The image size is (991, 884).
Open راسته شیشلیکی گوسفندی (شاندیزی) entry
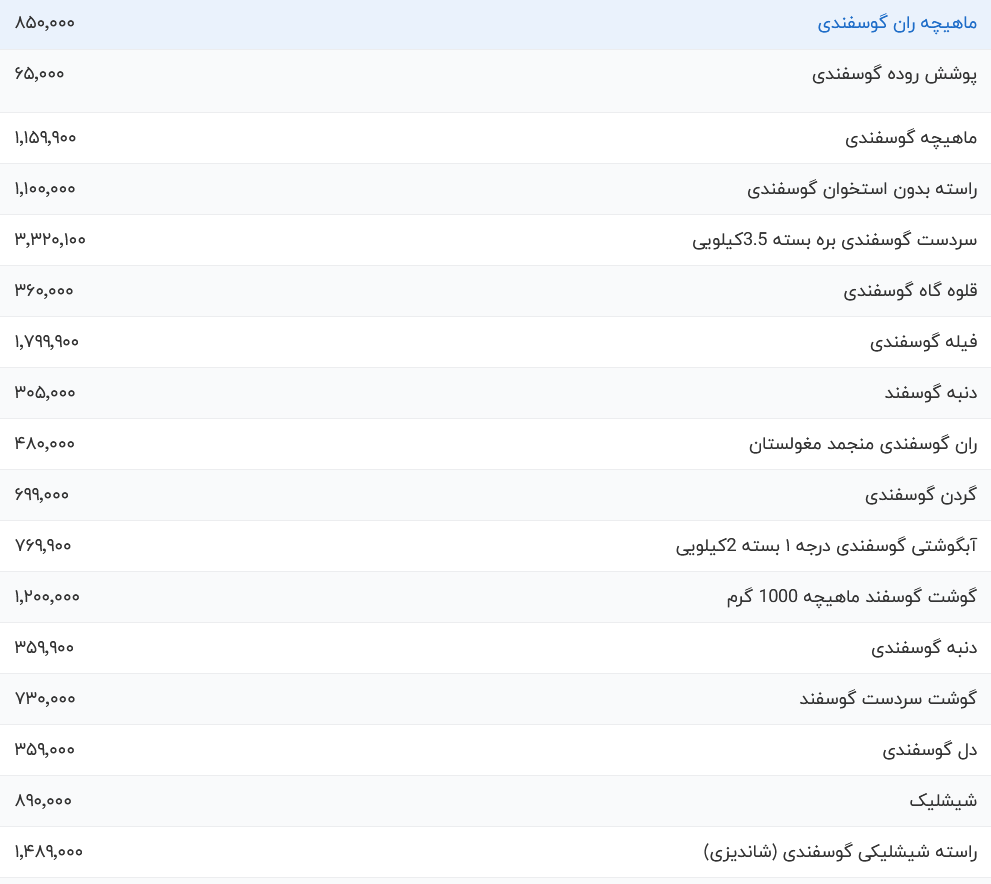(x=840, y=852)
